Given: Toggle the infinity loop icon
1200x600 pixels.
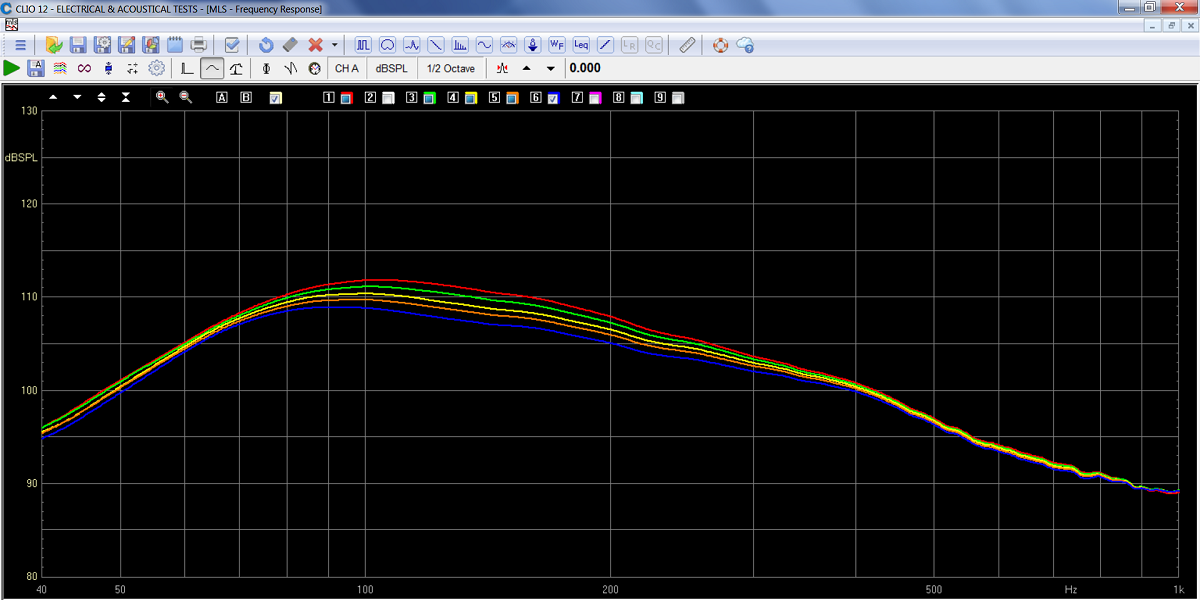Looking at the screenshot, I should pos(84,68).
